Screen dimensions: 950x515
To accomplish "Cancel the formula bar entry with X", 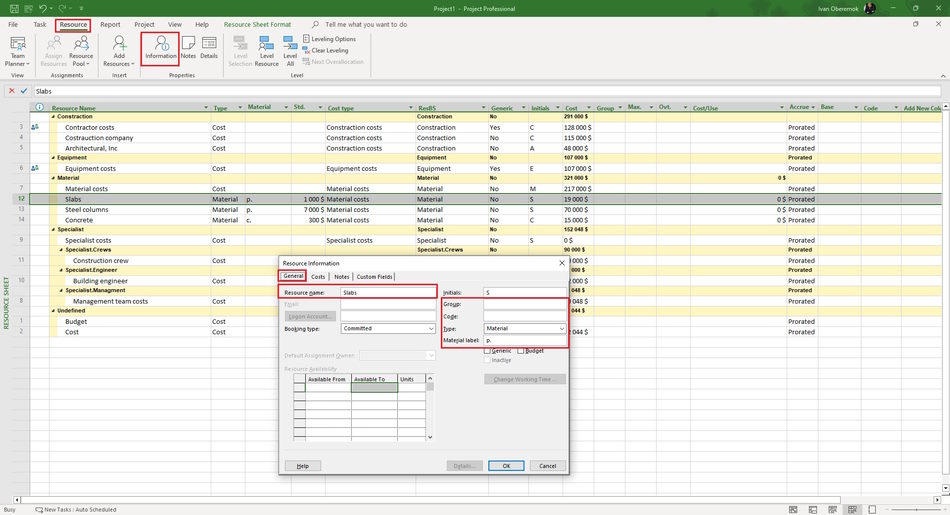I will [x=11, y=91].
